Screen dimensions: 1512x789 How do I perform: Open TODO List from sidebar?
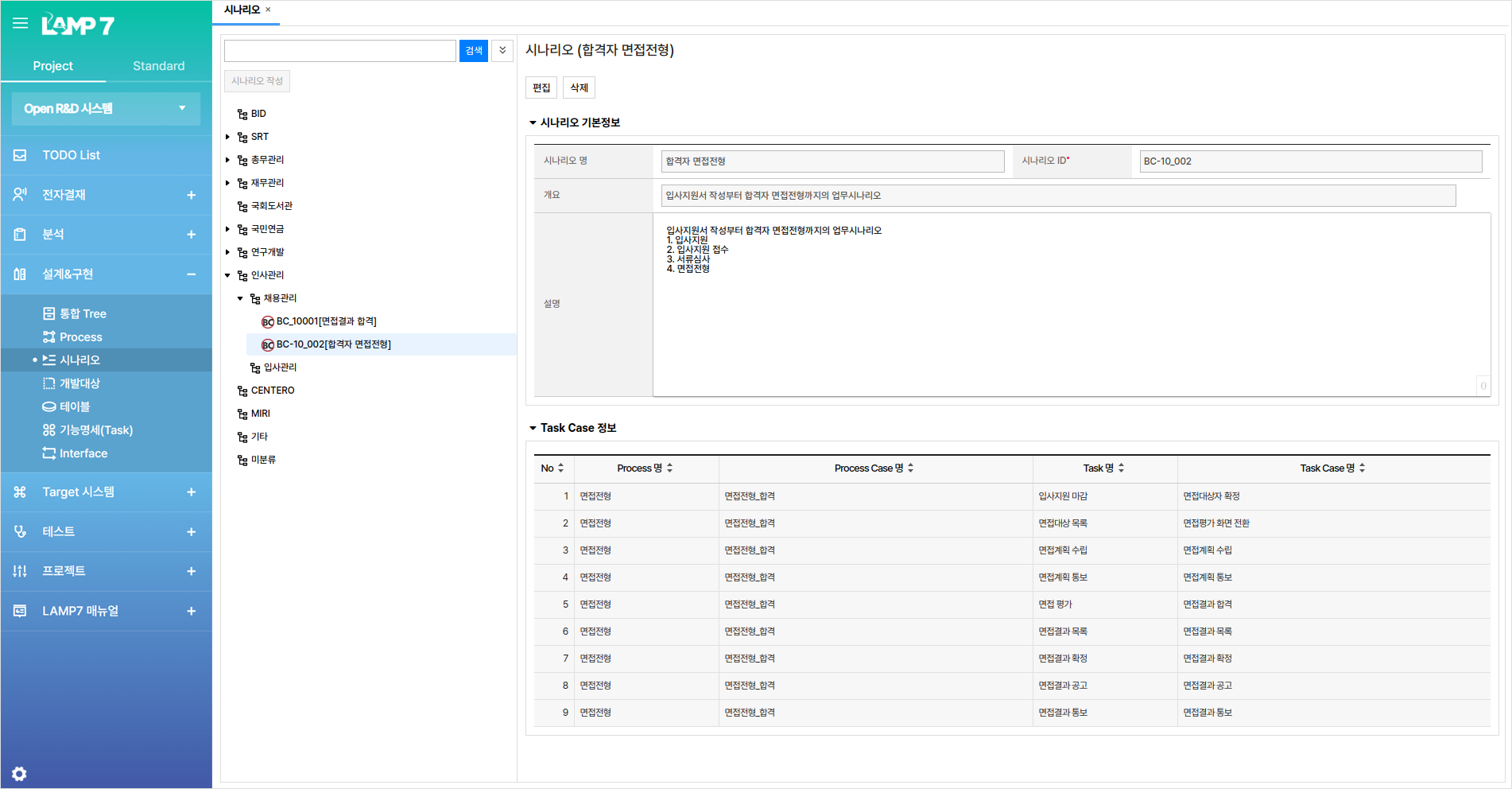tap(71, 155)
